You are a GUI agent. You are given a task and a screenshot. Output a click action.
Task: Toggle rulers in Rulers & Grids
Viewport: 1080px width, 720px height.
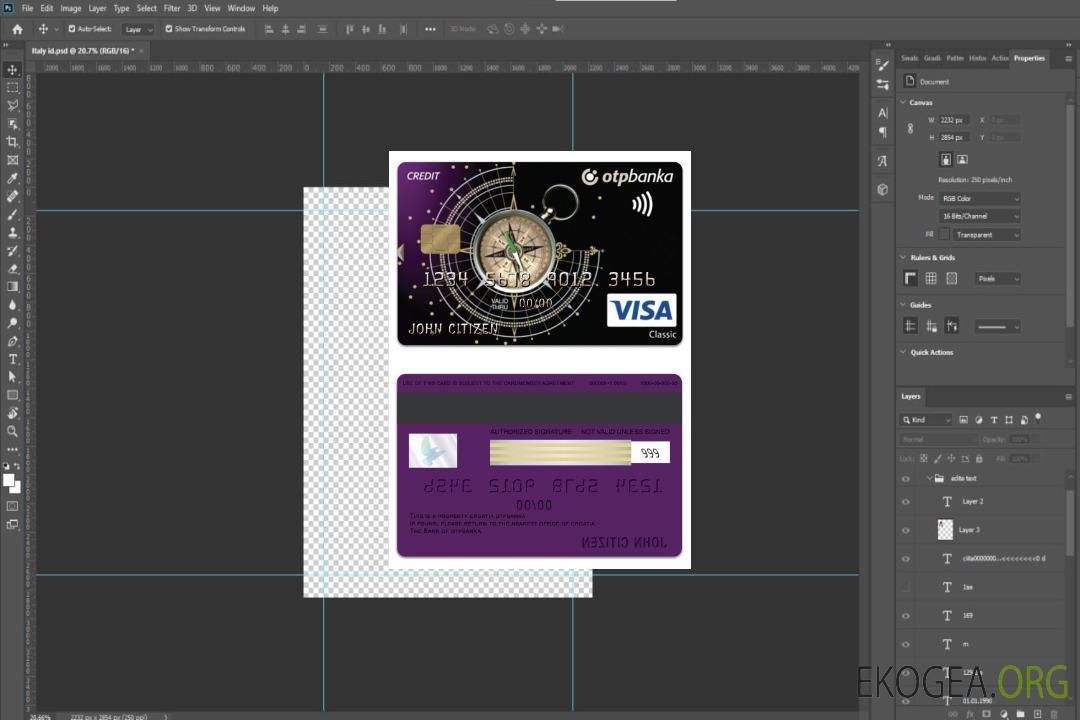(911, 278)
